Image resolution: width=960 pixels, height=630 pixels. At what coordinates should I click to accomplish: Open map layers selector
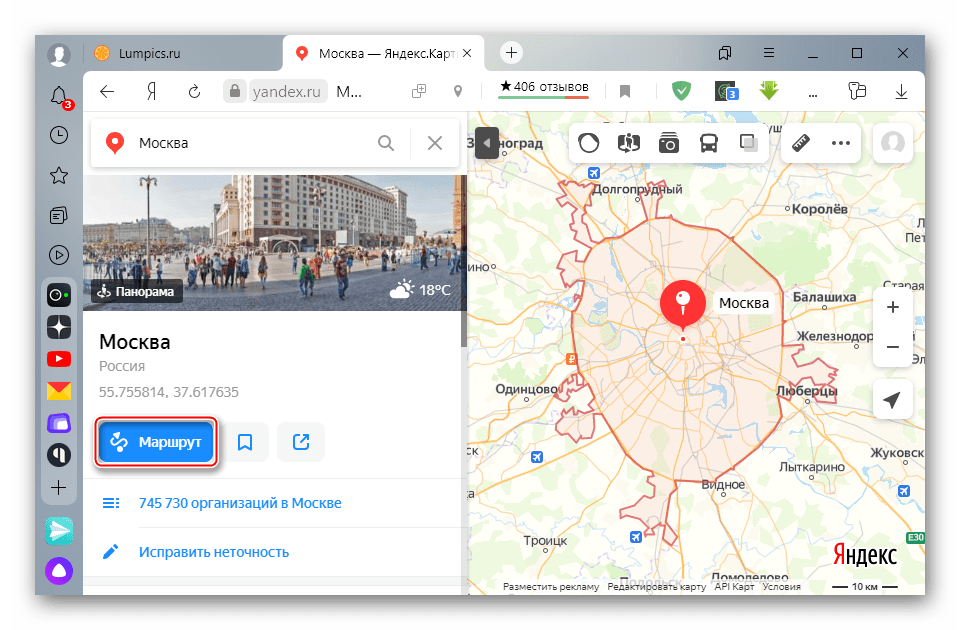pos(748,143)
